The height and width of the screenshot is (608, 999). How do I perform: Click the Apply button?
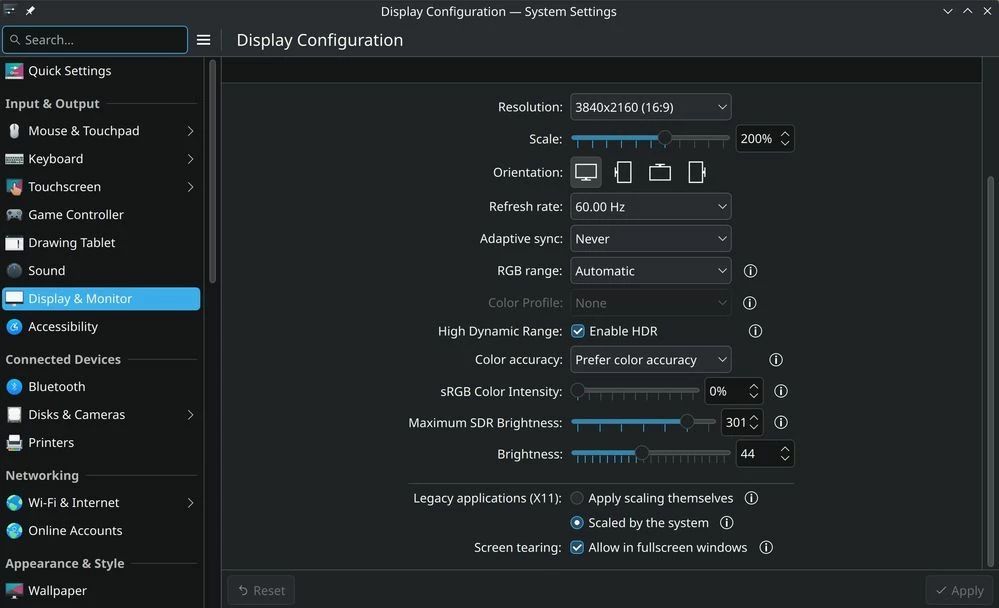point(959,591)
